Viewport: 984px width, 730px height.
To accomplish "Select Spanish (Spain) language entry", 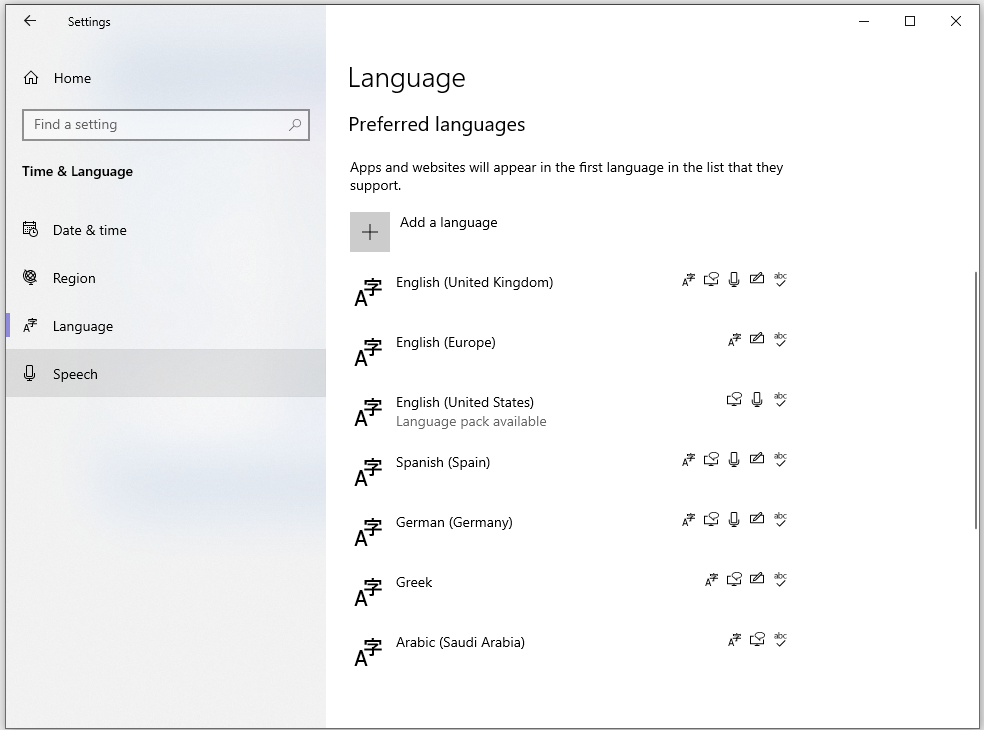I will pos(570,471).
